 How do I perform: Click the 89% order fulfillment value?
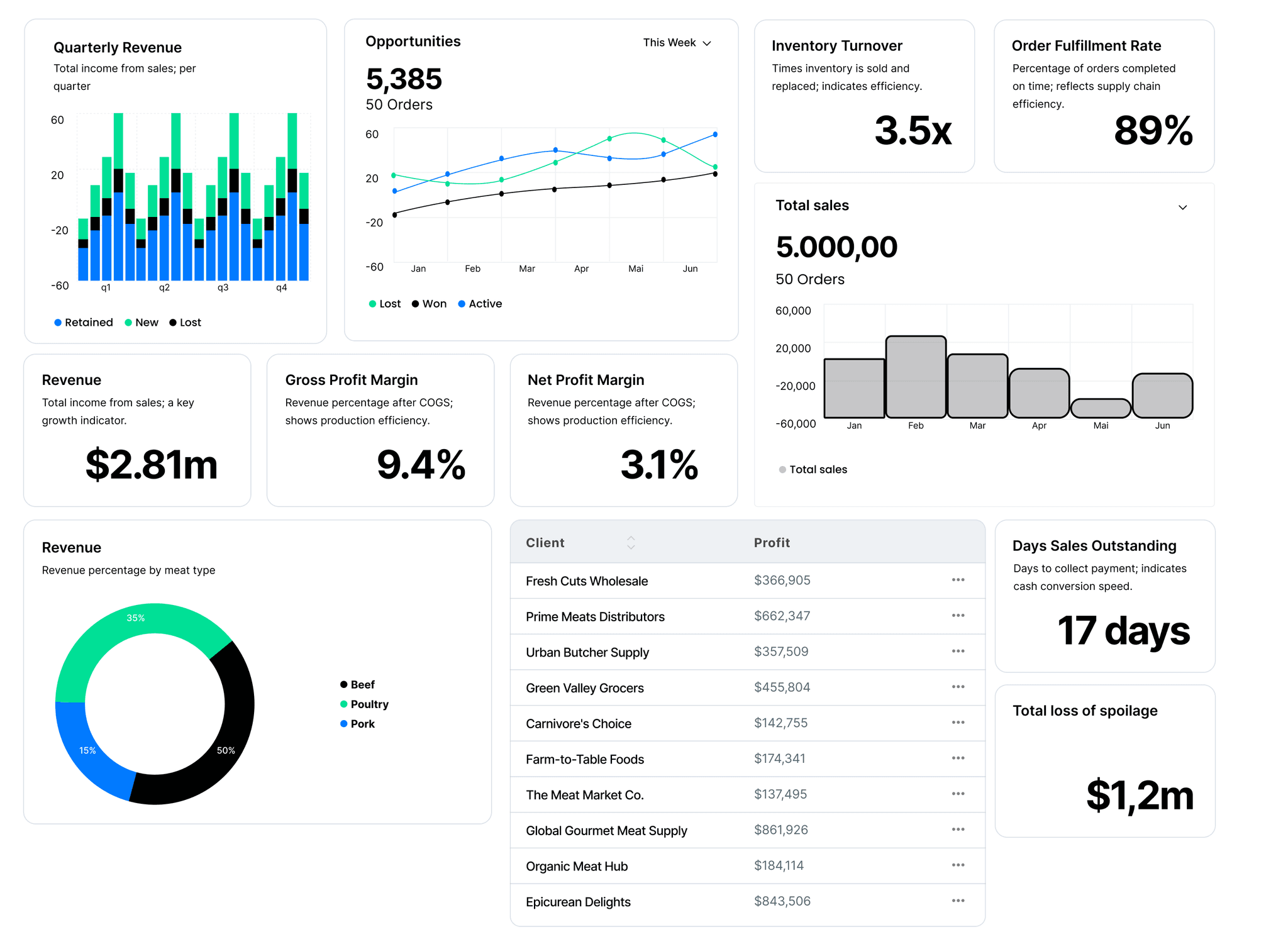1153,130
